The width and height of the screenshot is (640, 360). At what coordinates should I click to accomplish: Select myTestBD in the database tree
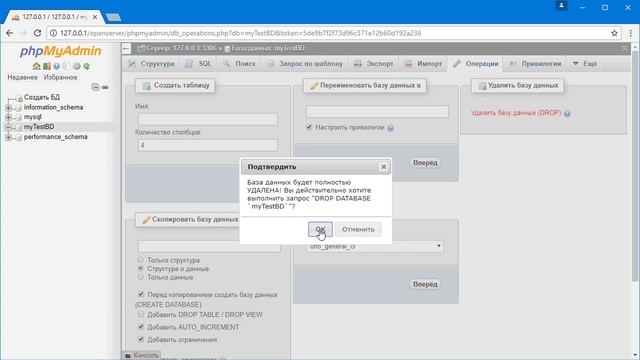tap(39, 127)
